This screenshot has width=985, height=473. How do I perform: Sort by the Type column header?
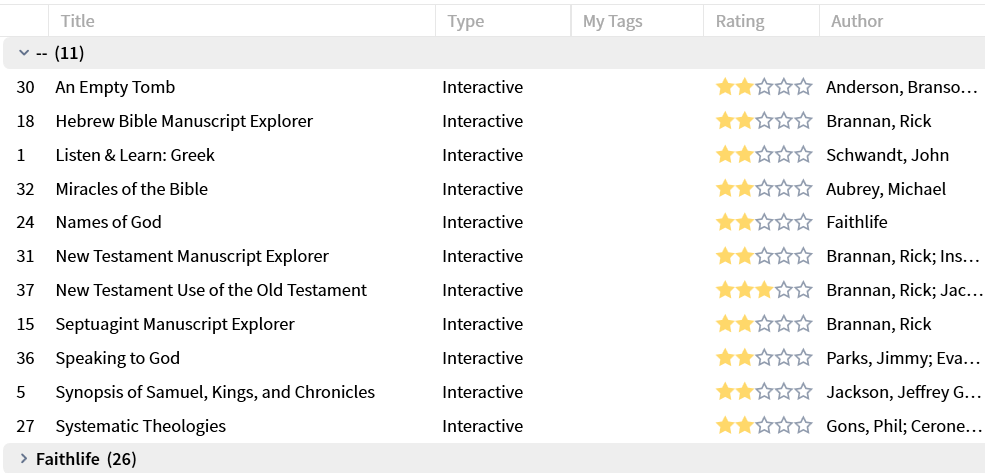click(466, 21)
